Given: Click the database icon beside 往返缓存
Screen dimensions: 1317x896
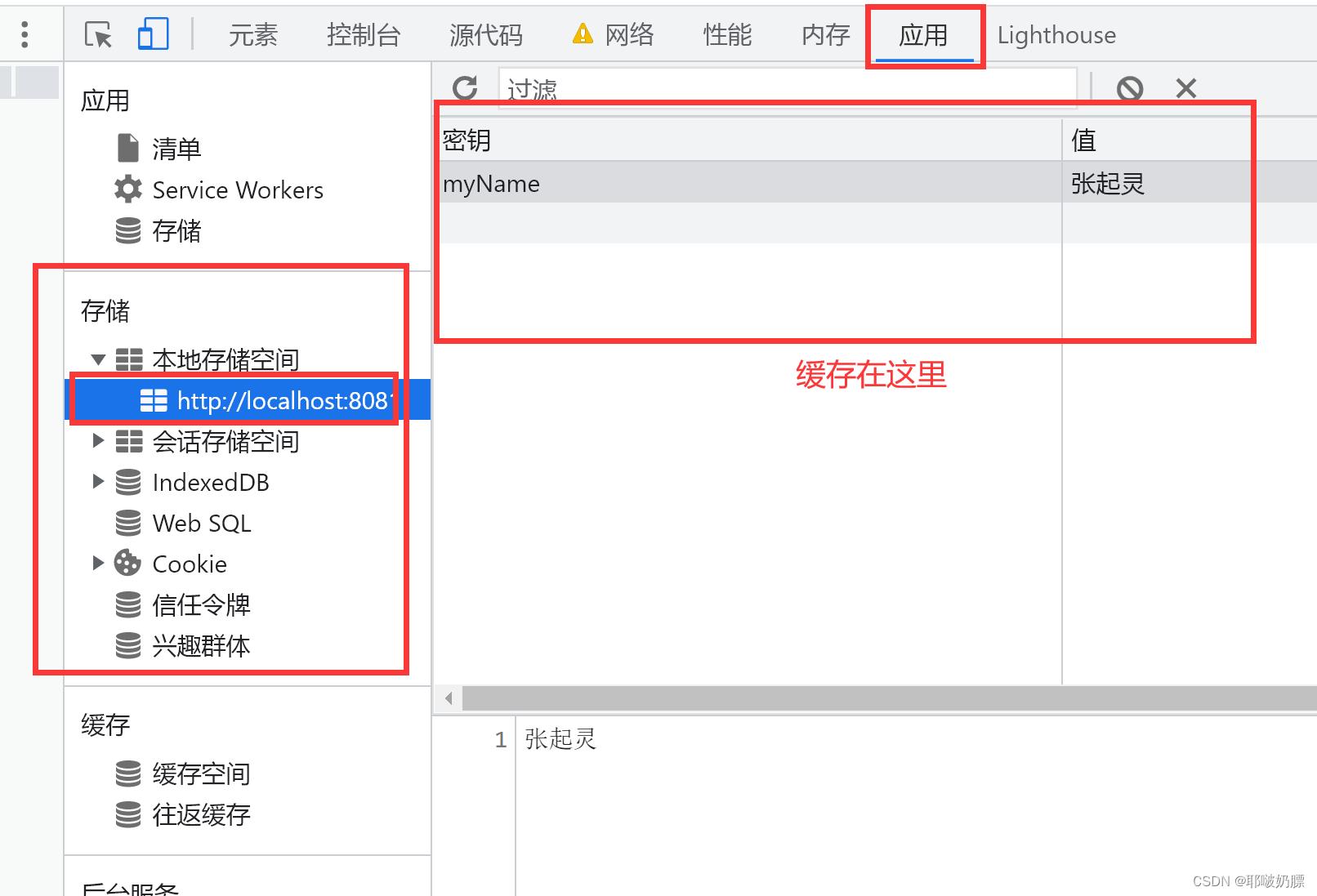Looking at the screenshot, I should pyautogui.click(x=128, y=814).
